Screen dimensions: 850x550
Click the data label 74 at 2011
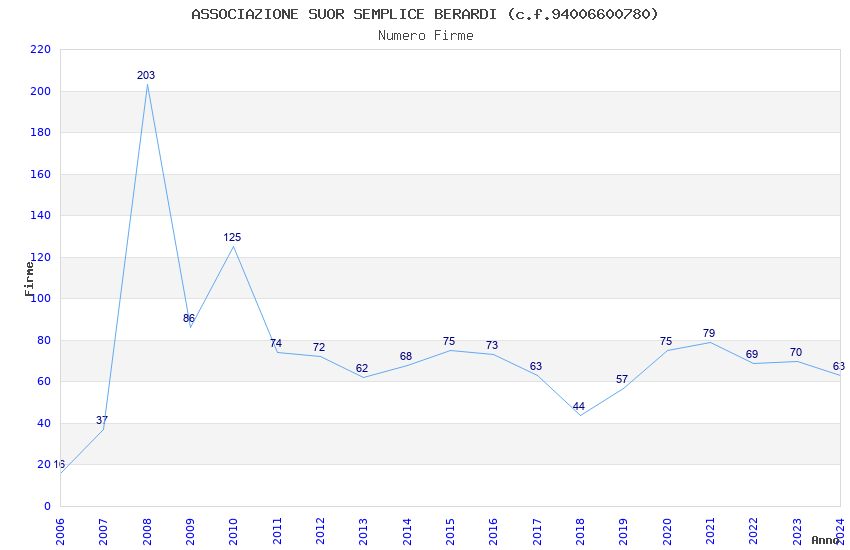[x=276, y=343]
